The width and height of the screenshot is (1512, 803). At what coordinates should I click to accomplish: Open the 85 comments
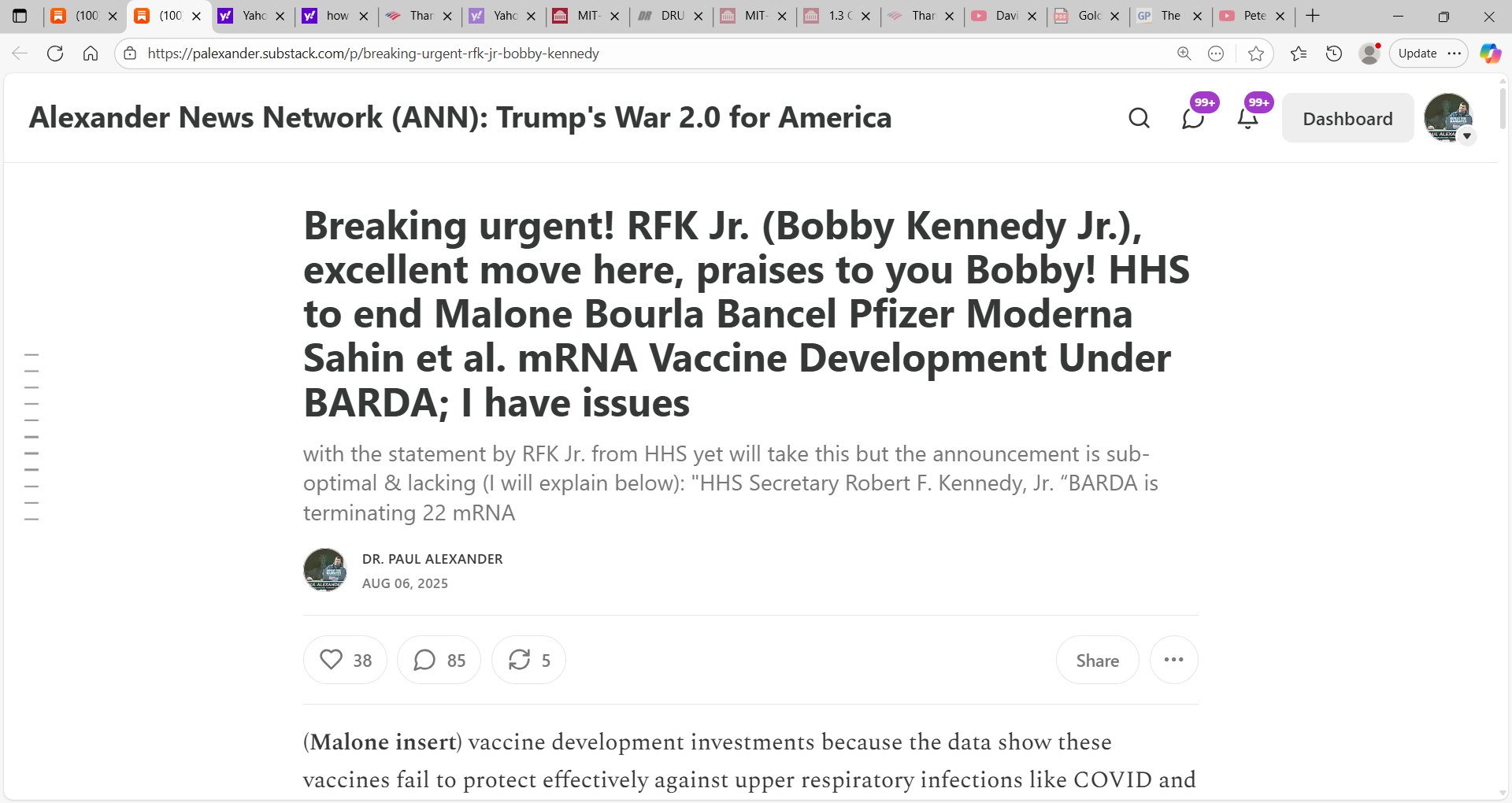pyautogui.click(x=439, y=660)
